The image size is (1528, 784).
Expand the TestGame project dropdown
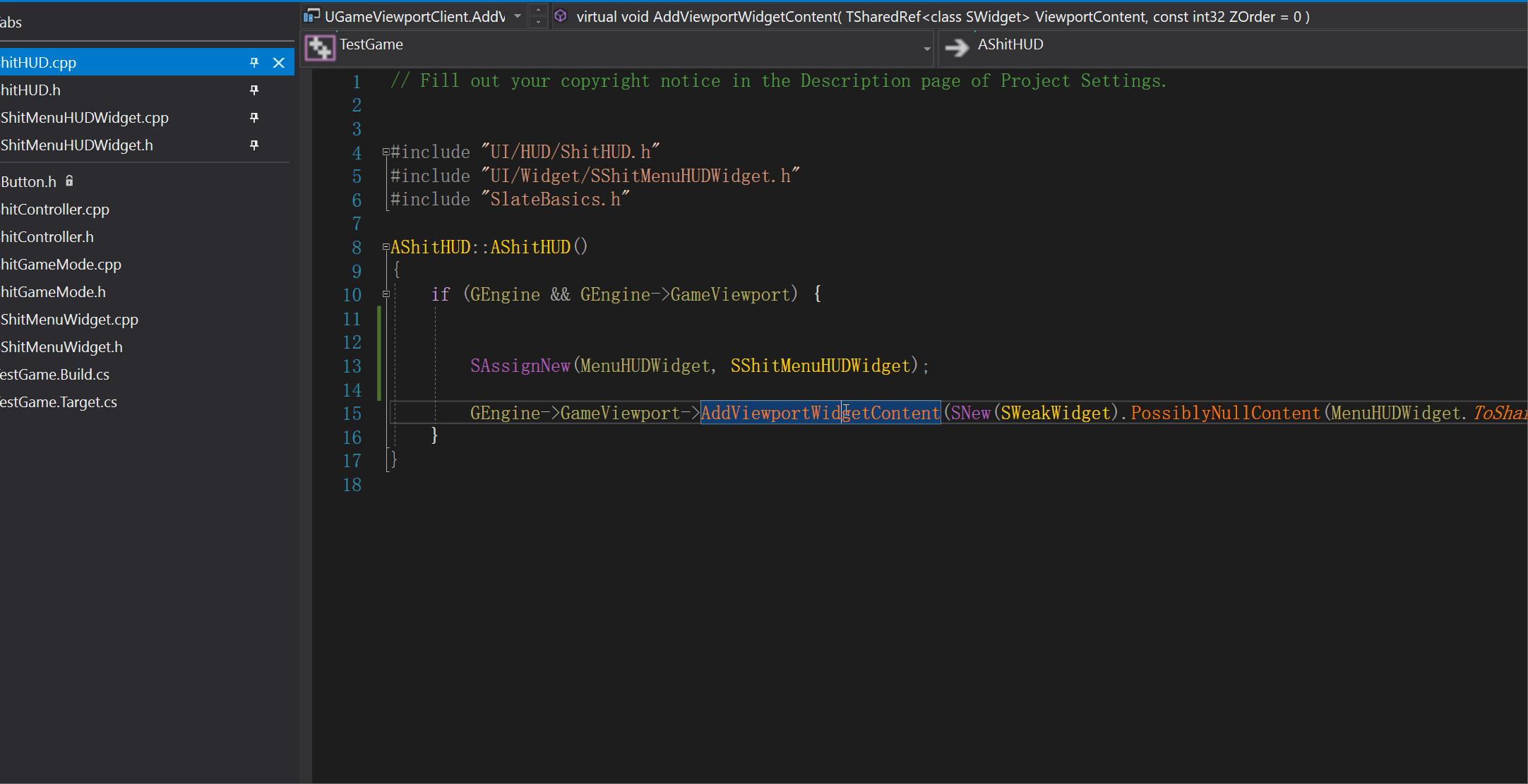926,48
